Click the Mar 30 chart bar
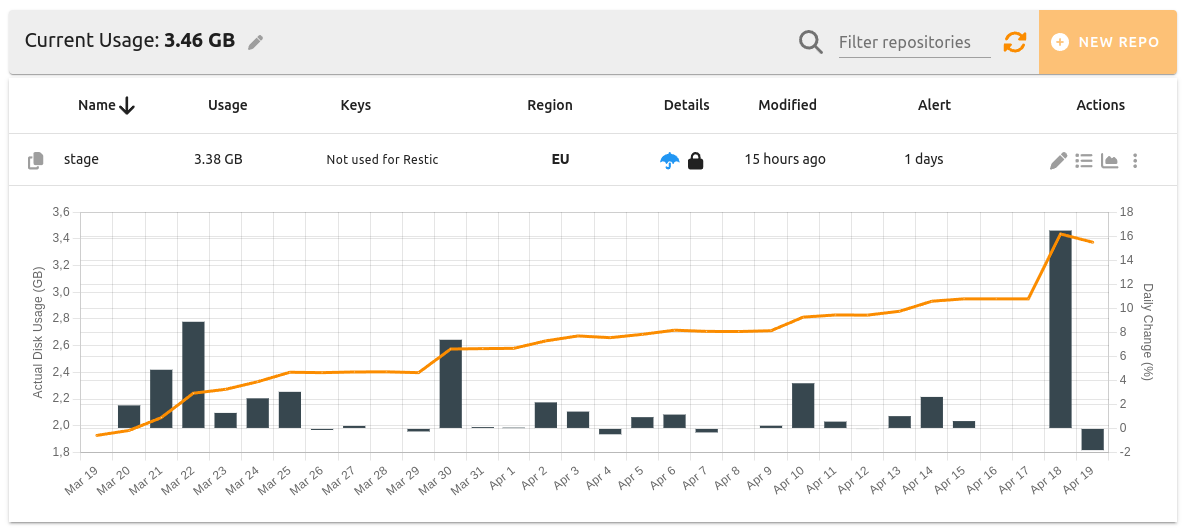This screenshot has width=1184, height=530. click(451, 384)
